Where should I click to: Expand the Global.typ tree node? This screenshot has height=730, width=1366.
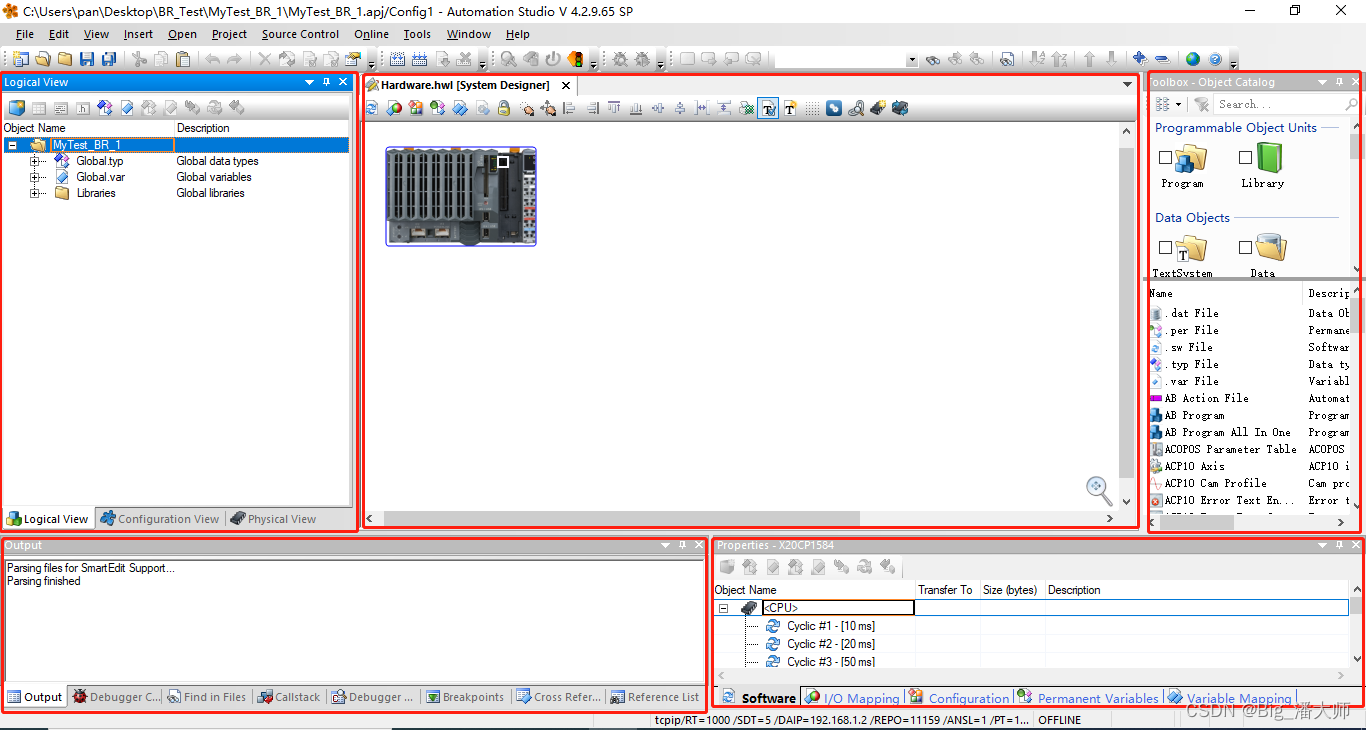coord(35,161)
